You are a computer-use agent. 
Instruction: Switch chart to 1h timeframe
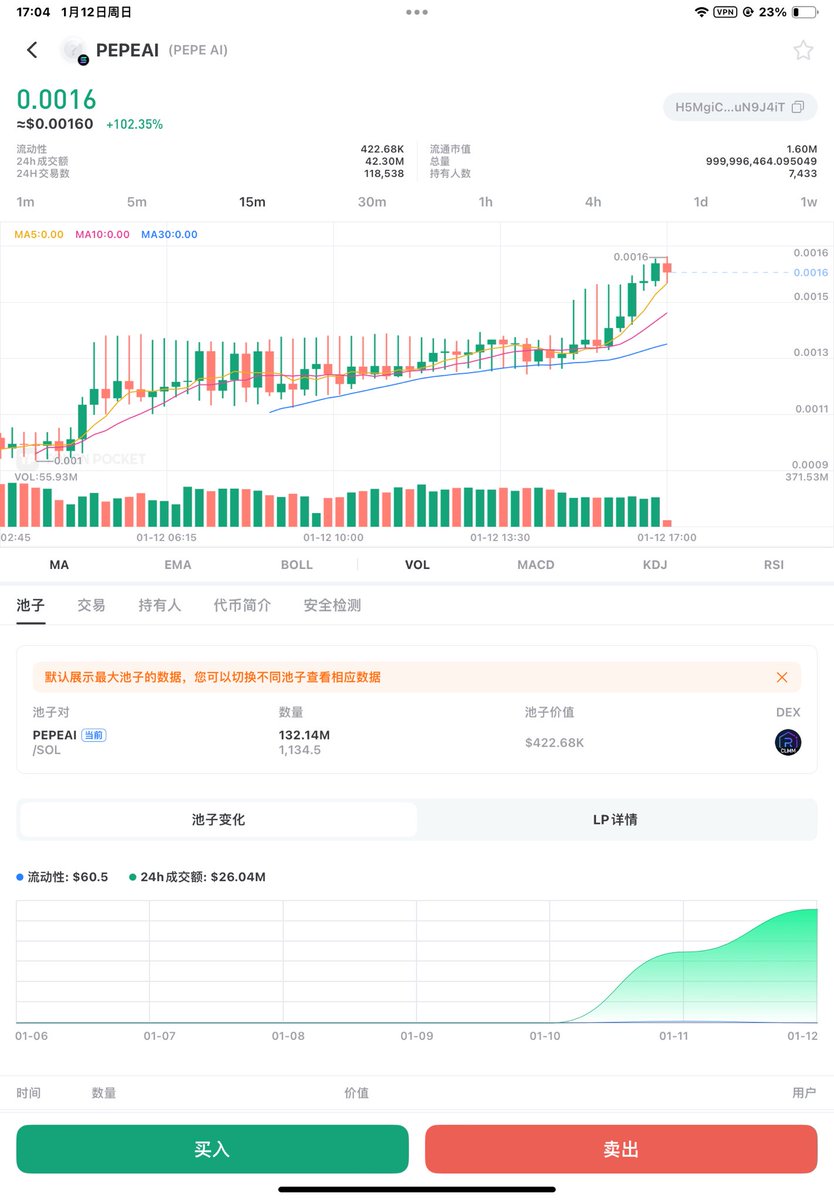(x=485, y=202)
